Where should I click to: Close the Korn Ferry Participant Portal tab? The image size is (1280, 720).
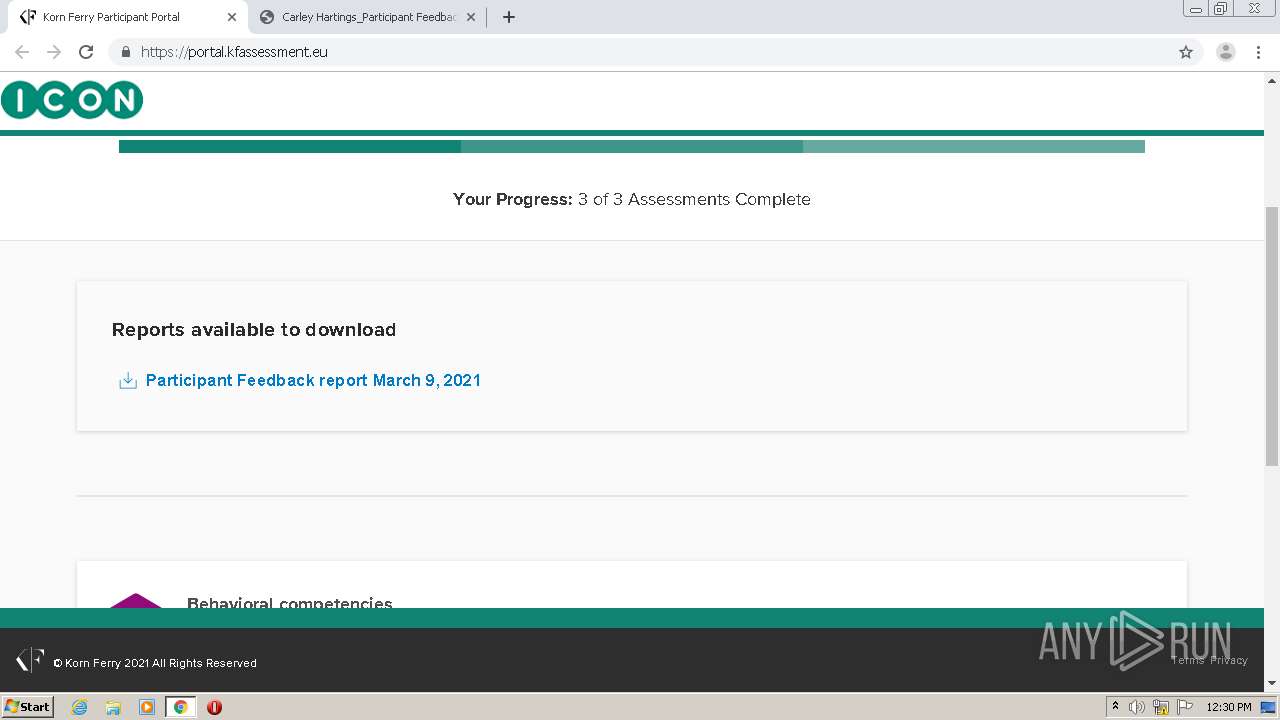[231, 17]
